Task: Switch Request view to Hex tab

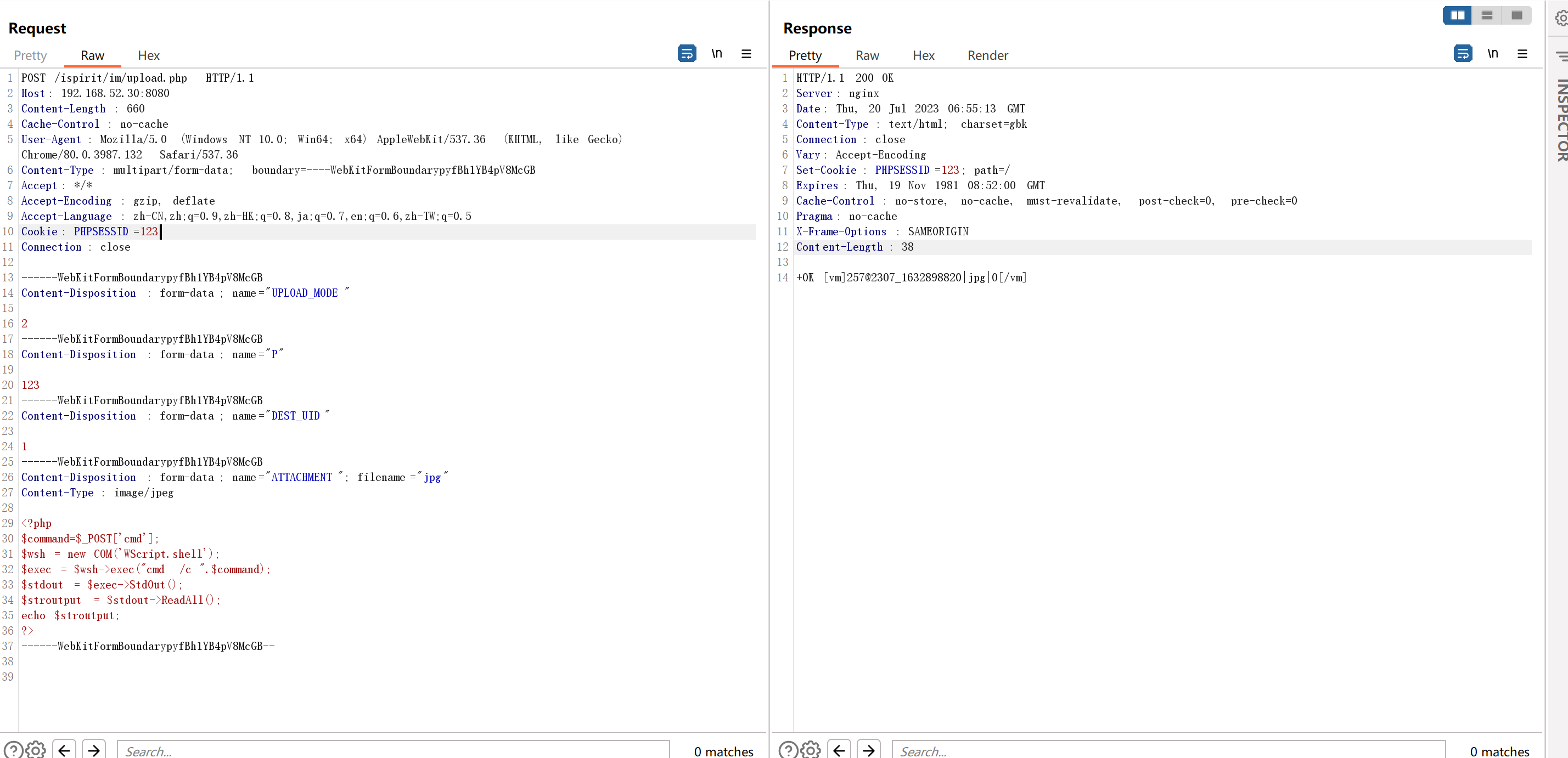Action: [x=149, y=55]
